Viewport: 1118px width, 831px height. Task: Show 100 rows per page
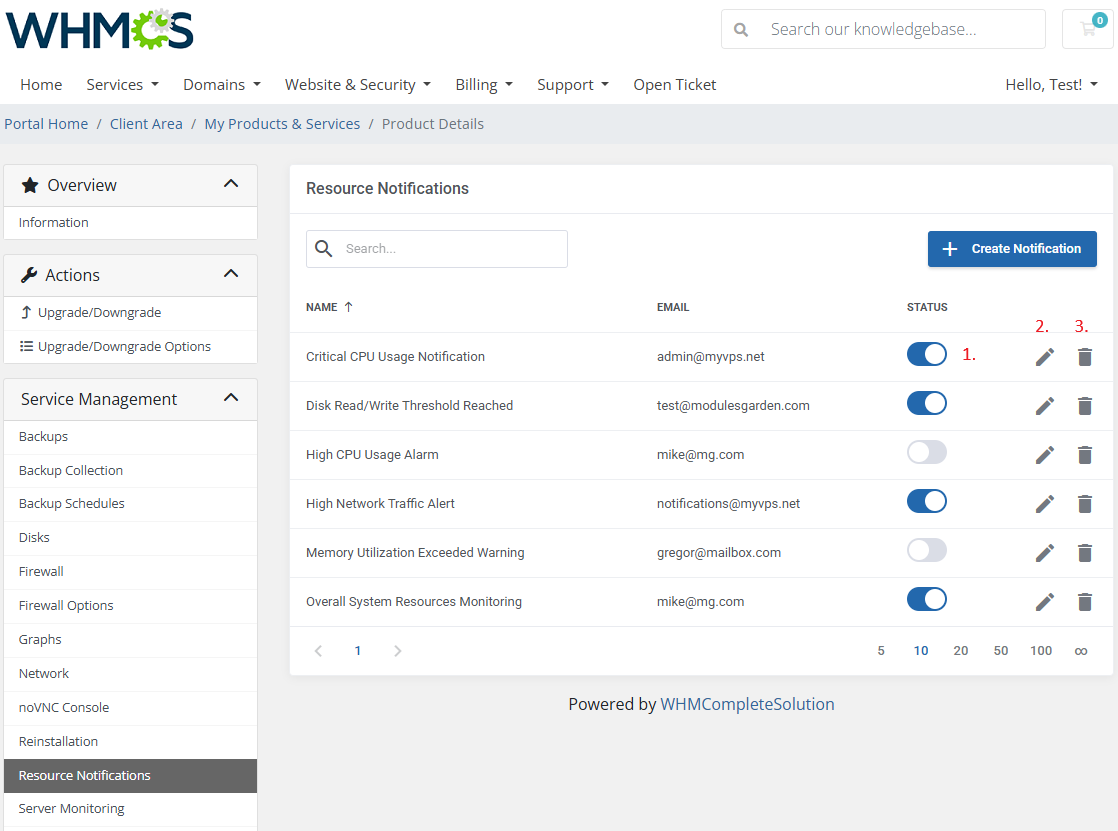(1041, 651)
